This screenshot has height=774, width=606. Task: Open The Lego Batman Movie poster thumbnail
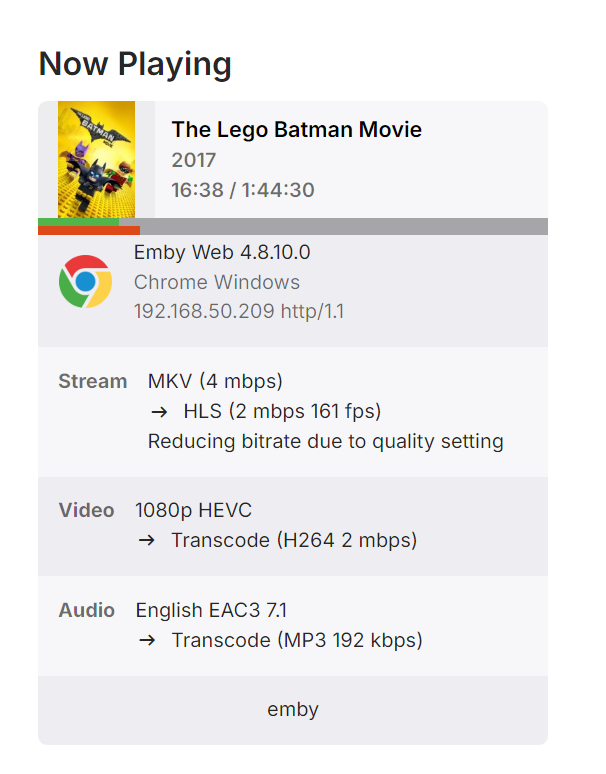(96, 159)
